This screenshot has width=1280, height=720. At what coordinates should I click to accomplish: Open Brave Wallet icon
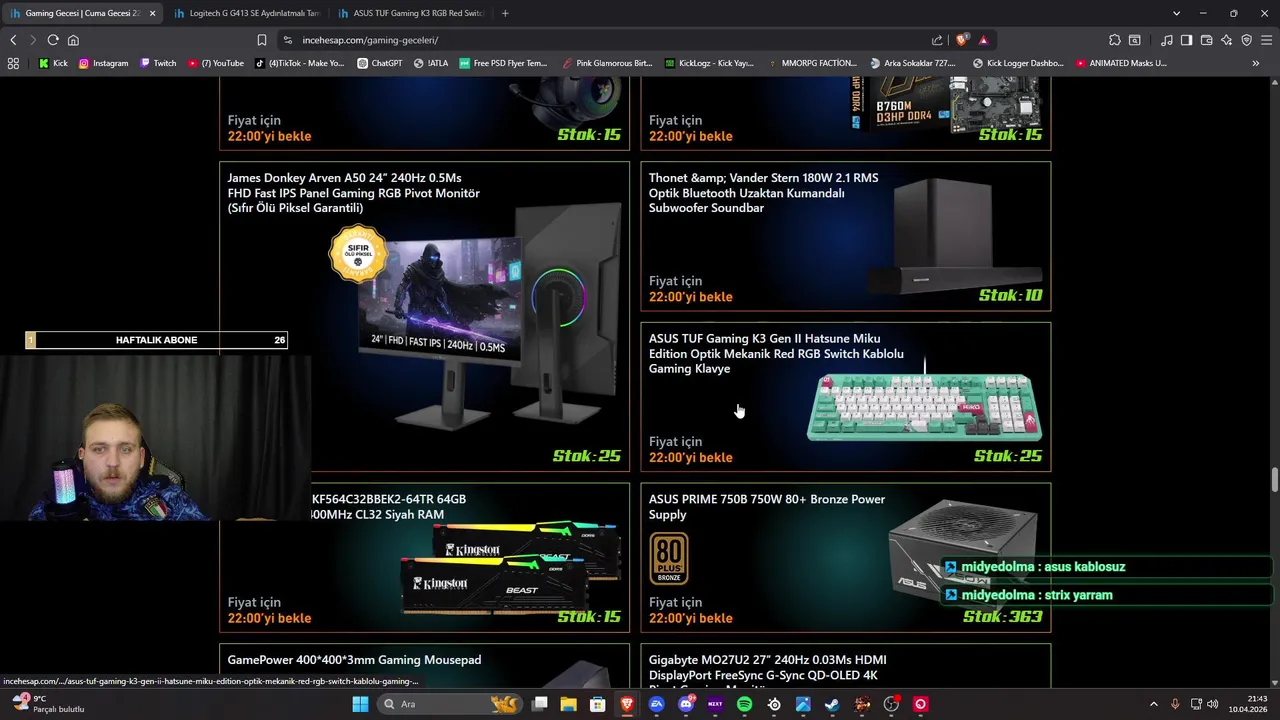pyautogui.click(x=1206, y=40)
